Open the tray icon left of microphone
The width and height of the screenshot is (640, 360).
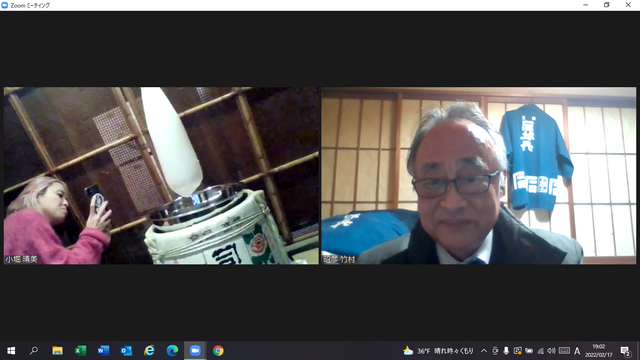pos(495,351)
